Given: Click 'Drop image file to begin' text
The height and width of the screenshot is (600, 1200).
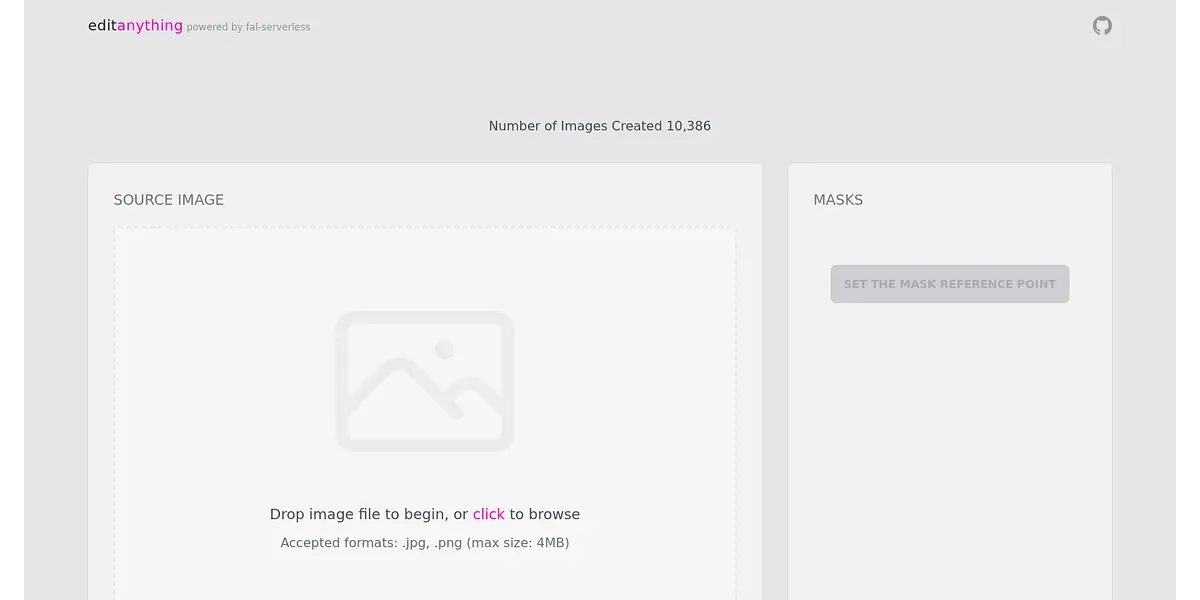Looking at the screenshot, I should 358,514.
